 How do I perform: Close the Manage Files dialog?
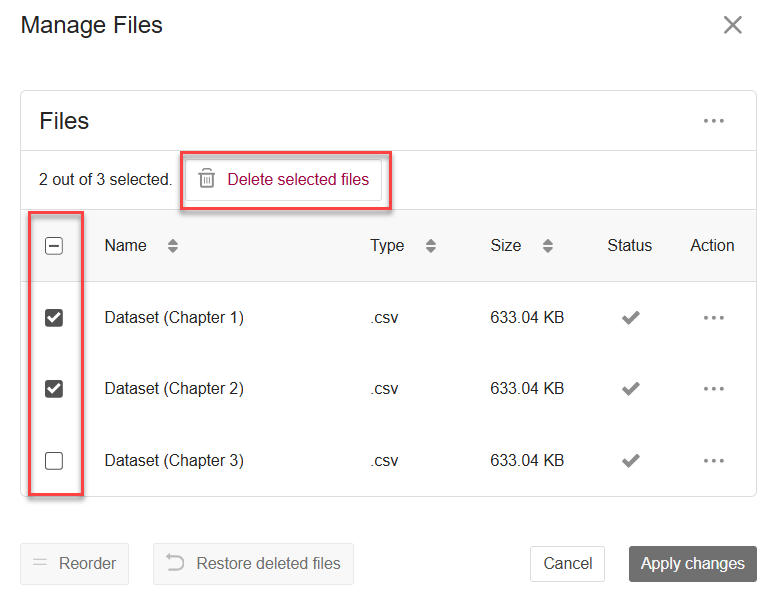(x=733, y=25)
